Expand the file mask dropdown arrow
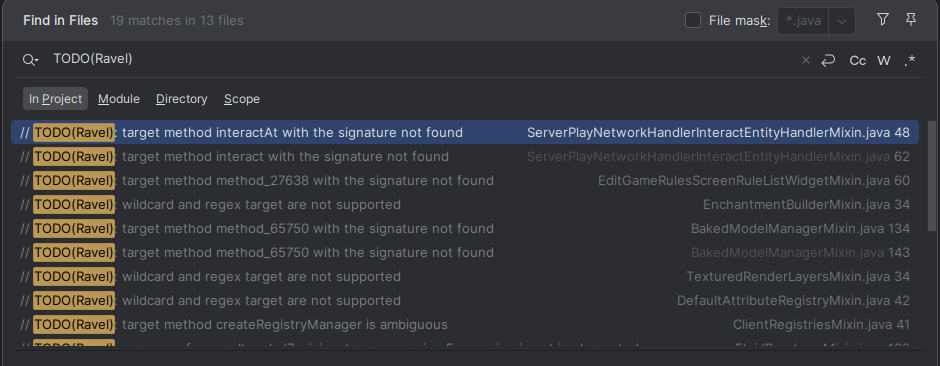This screenshot has height=366, width=940. (x=842, y=21)
